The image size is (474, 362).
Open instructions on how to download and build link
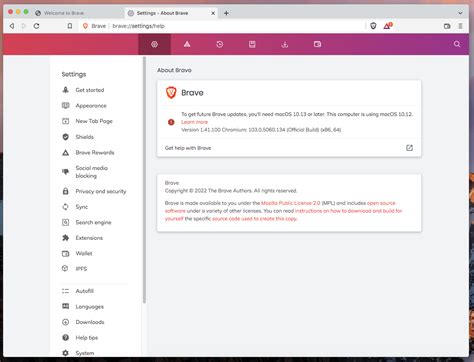pos(283,215)
